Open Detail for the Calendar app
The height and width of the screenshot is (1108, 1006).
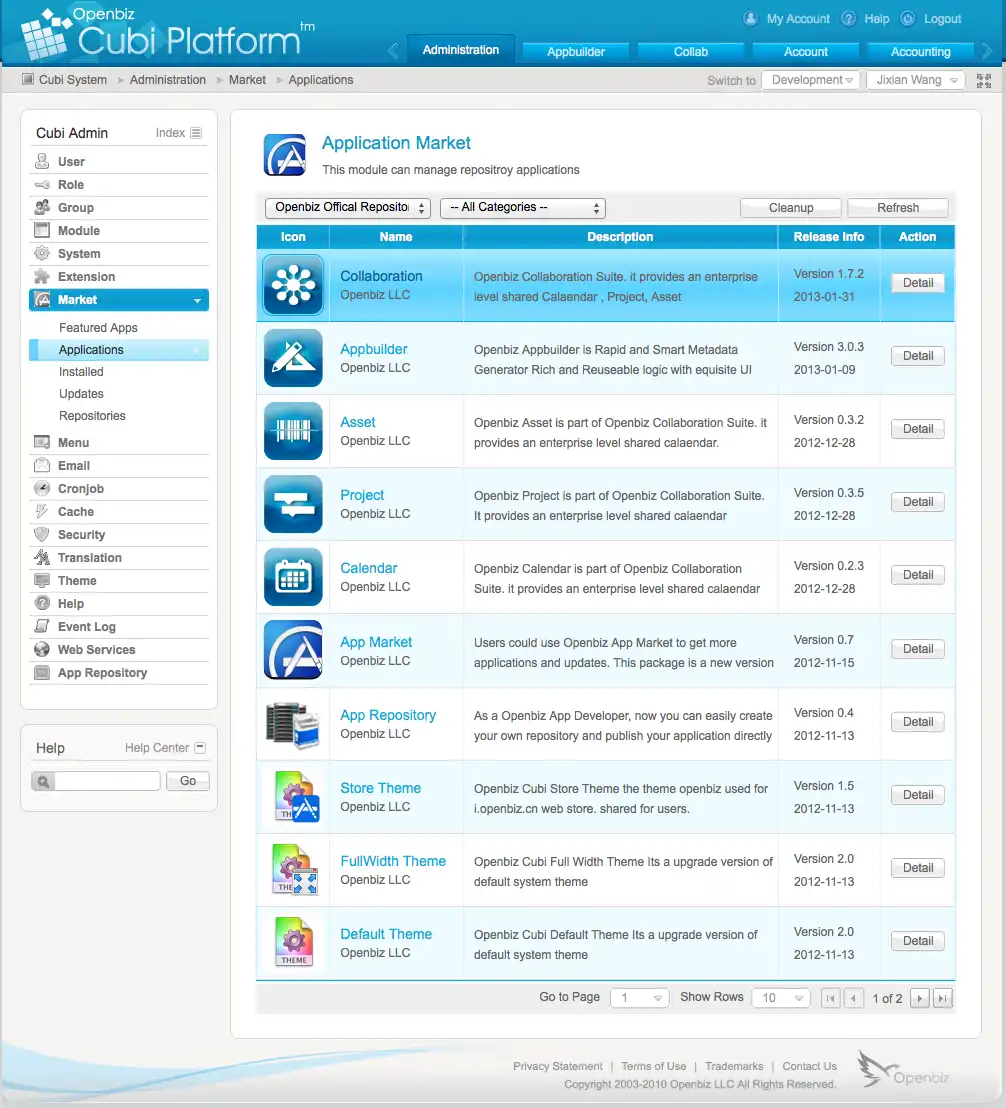coord(918,574)
